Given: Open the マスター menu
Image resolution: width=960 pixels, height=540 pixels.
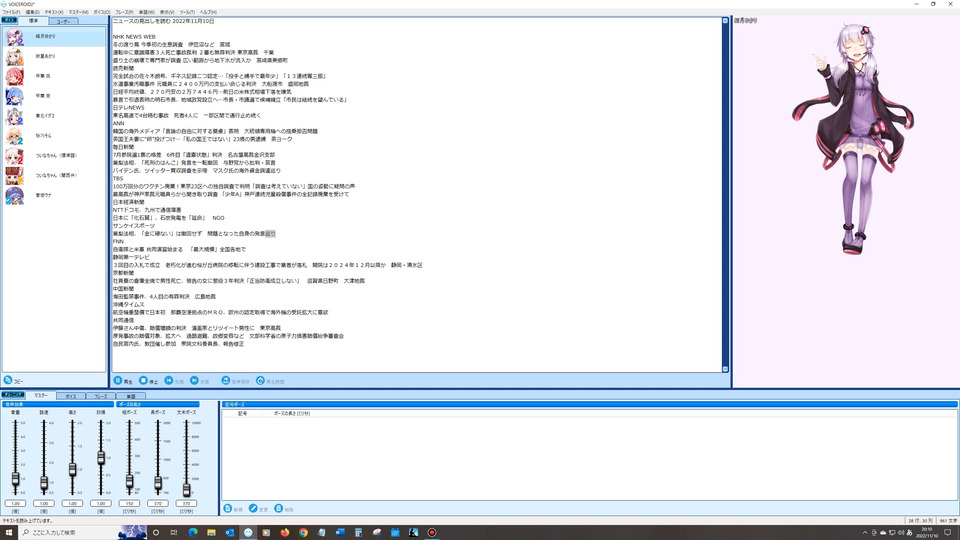Looking at the screenshot, I should point(78,12).
